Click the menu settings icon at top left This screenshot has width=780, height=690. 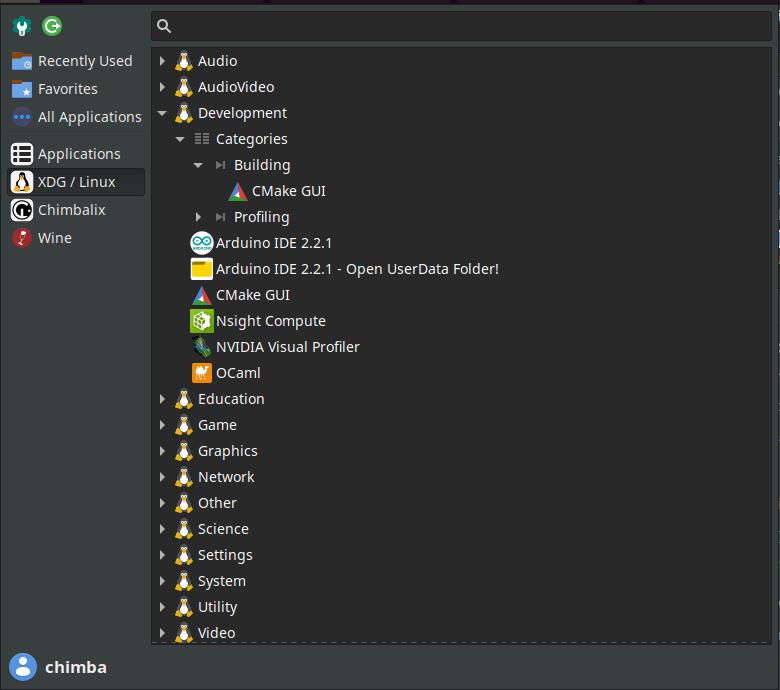click(22, 27)
